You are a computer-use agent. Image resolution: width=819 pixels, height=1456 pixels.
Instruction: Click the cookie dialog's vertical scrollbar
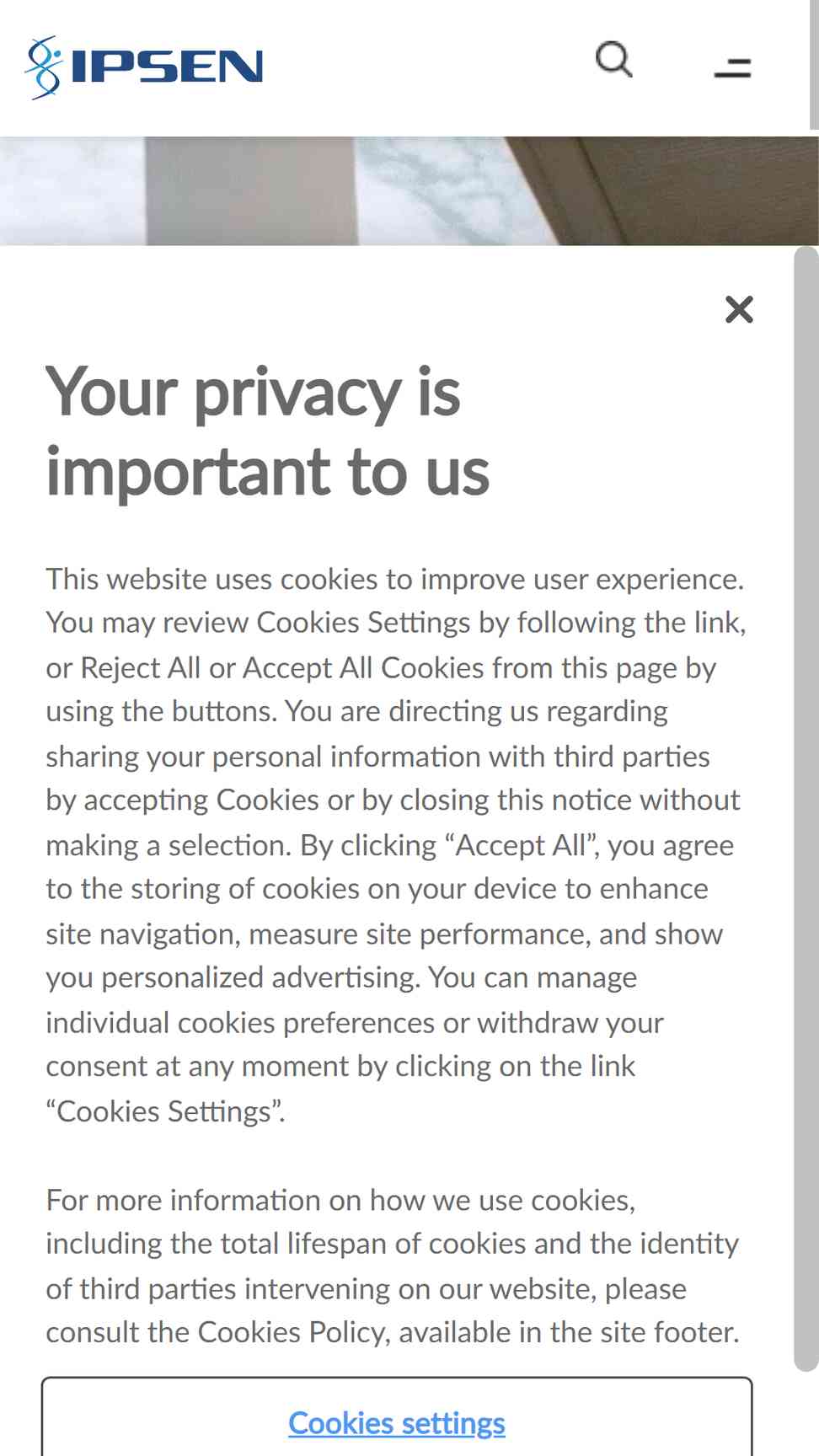tap(806, 809)
